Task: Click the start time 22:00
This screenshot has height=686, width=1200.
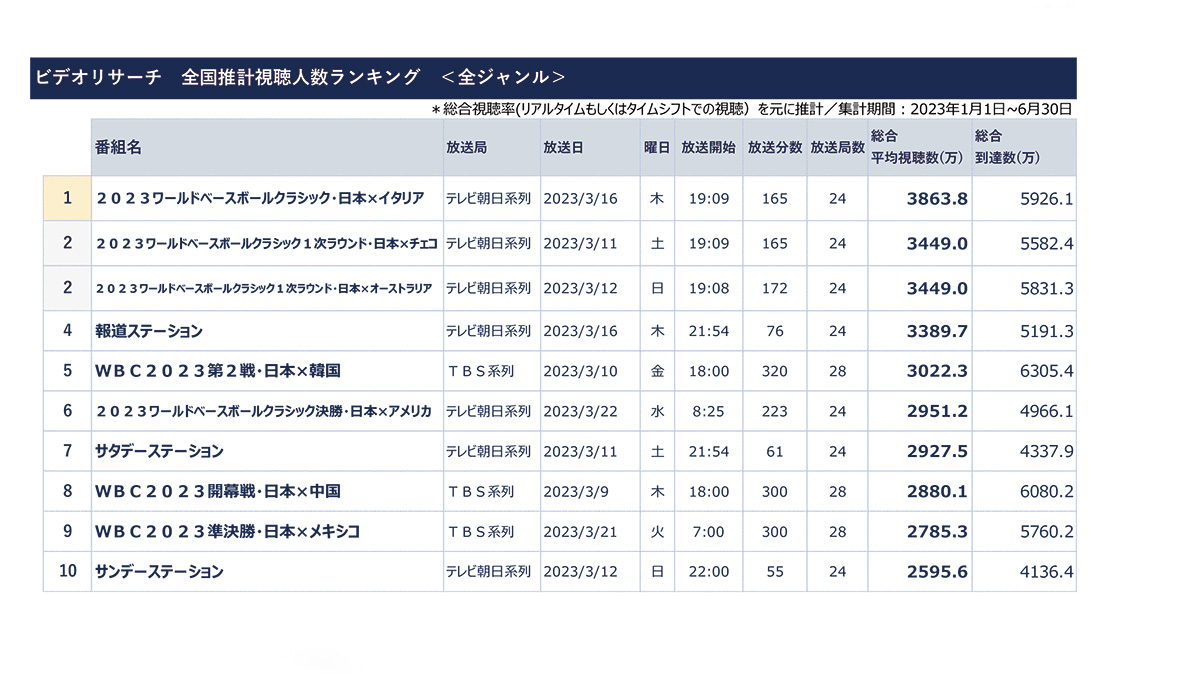Action: point(708,572)
